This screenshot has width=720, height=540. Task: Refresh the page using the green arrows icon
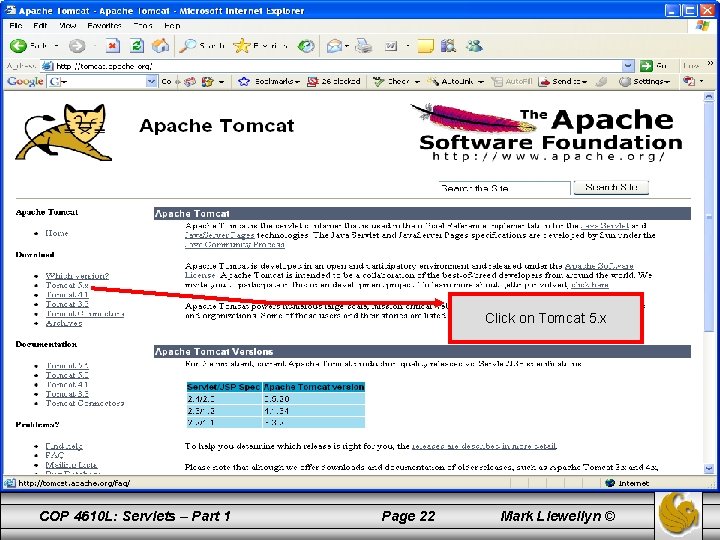pyautogui.click(x=137, y=45)
